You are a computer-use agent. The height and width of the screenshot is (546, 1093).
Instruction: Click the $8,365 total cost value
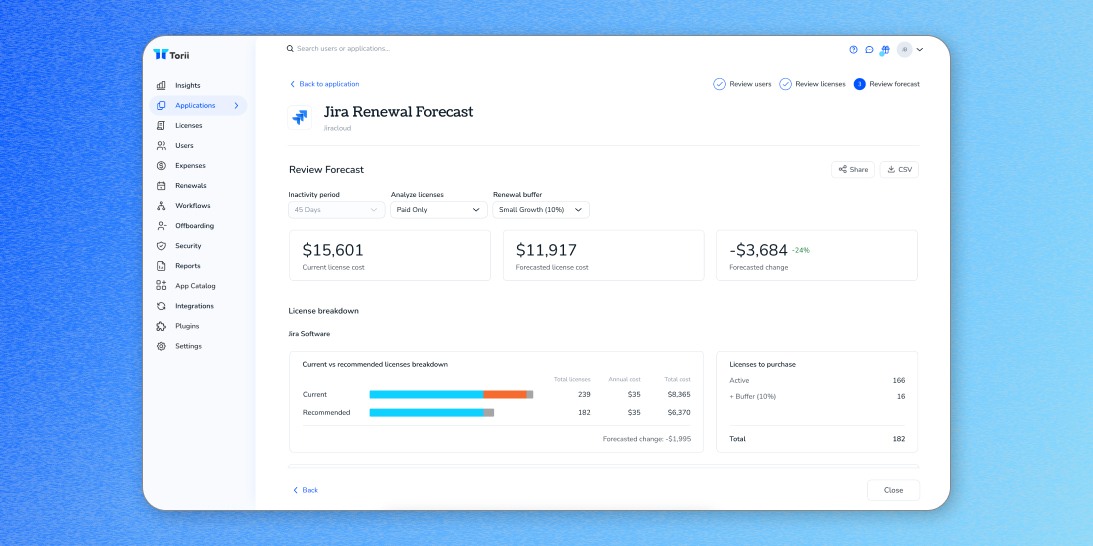[679, 395]
